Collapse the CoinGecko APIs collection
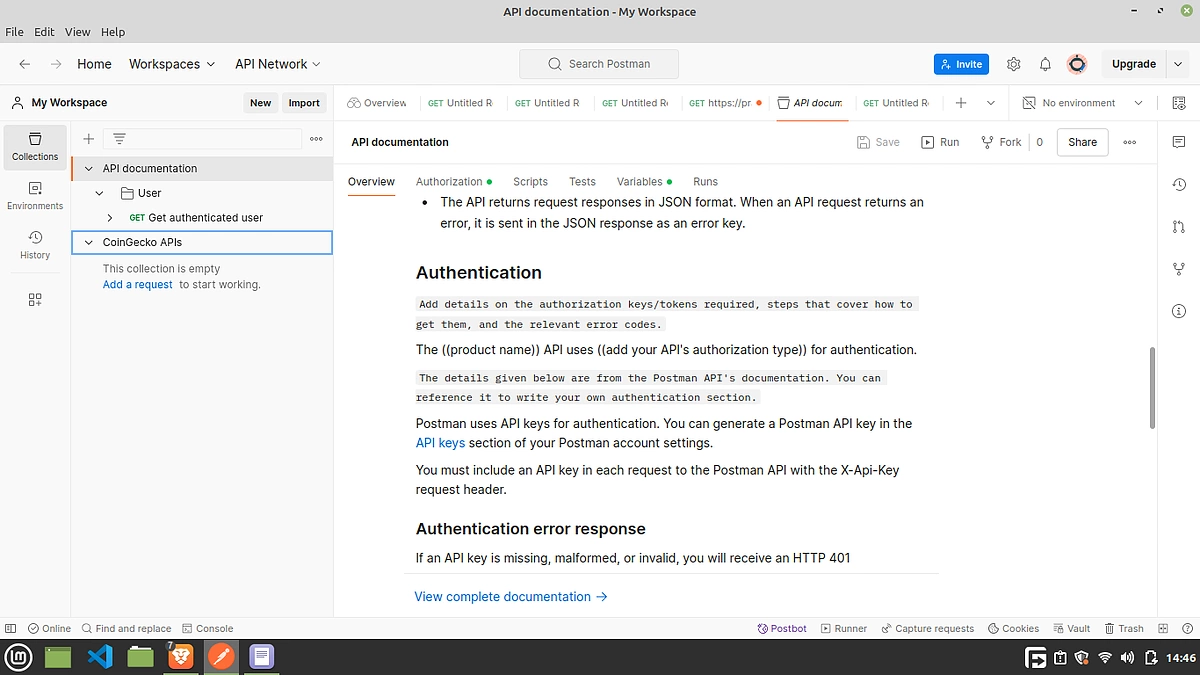The image size is (1200, 675). click(x=88, y=242)
